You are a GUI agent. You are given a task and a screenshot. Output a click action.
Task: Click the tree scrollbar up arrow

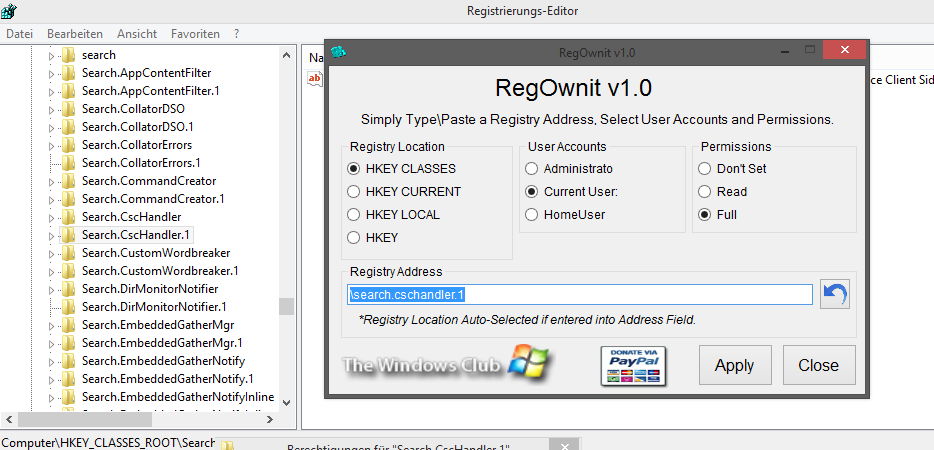tap(287, 55)
